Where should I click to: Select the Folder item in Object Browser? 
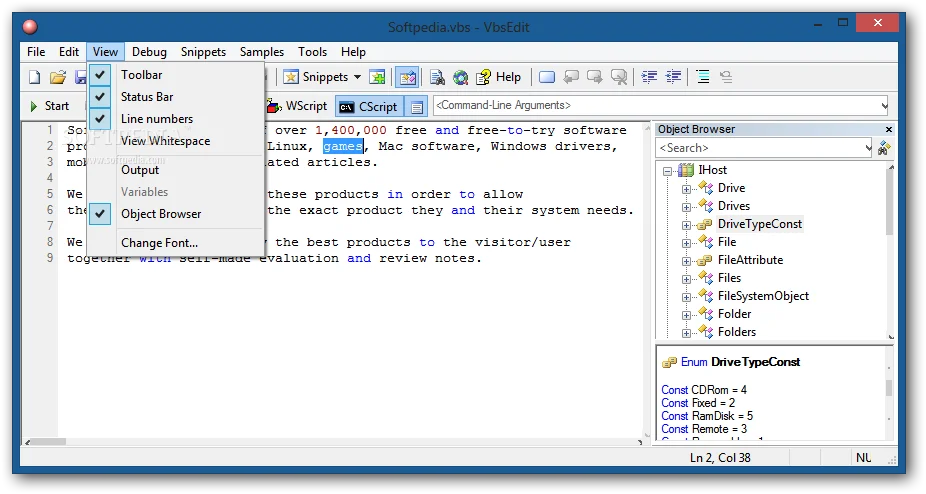click(x=734, y=314)
